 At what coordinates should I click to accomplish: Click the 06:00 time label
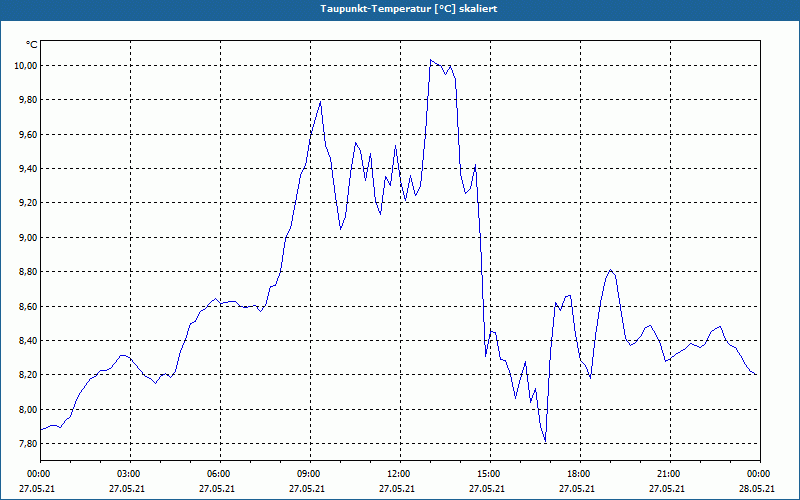point(220,474)
